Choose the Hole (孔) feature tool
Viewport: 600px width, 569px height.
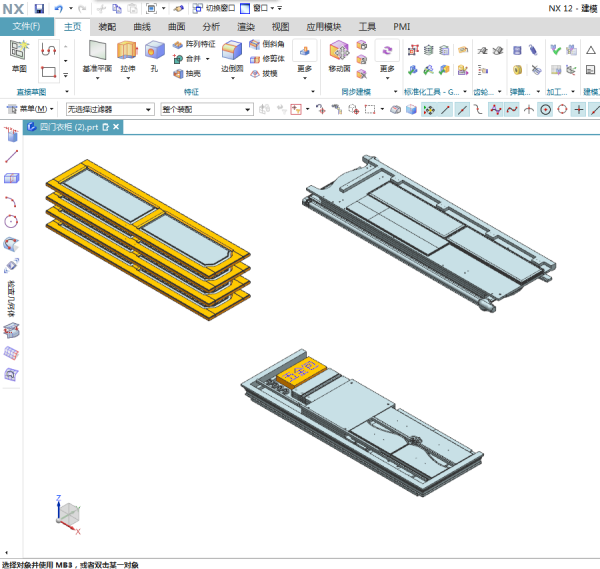tap(154, 54)
